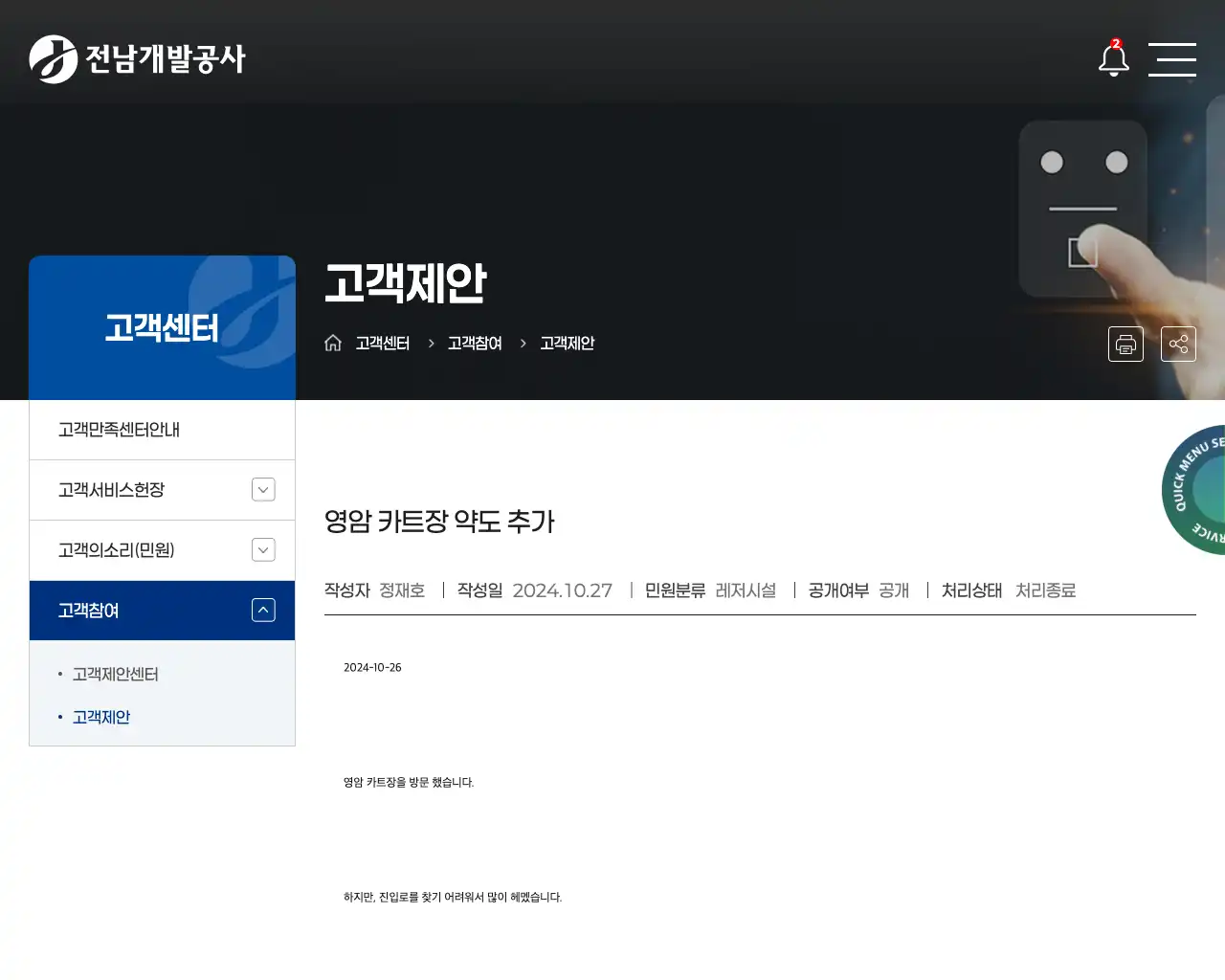The height and width of the screenshot is (980, 1225).
Task: Click 고객센터 in the breadcrumb
Action: tap(383, 343)
